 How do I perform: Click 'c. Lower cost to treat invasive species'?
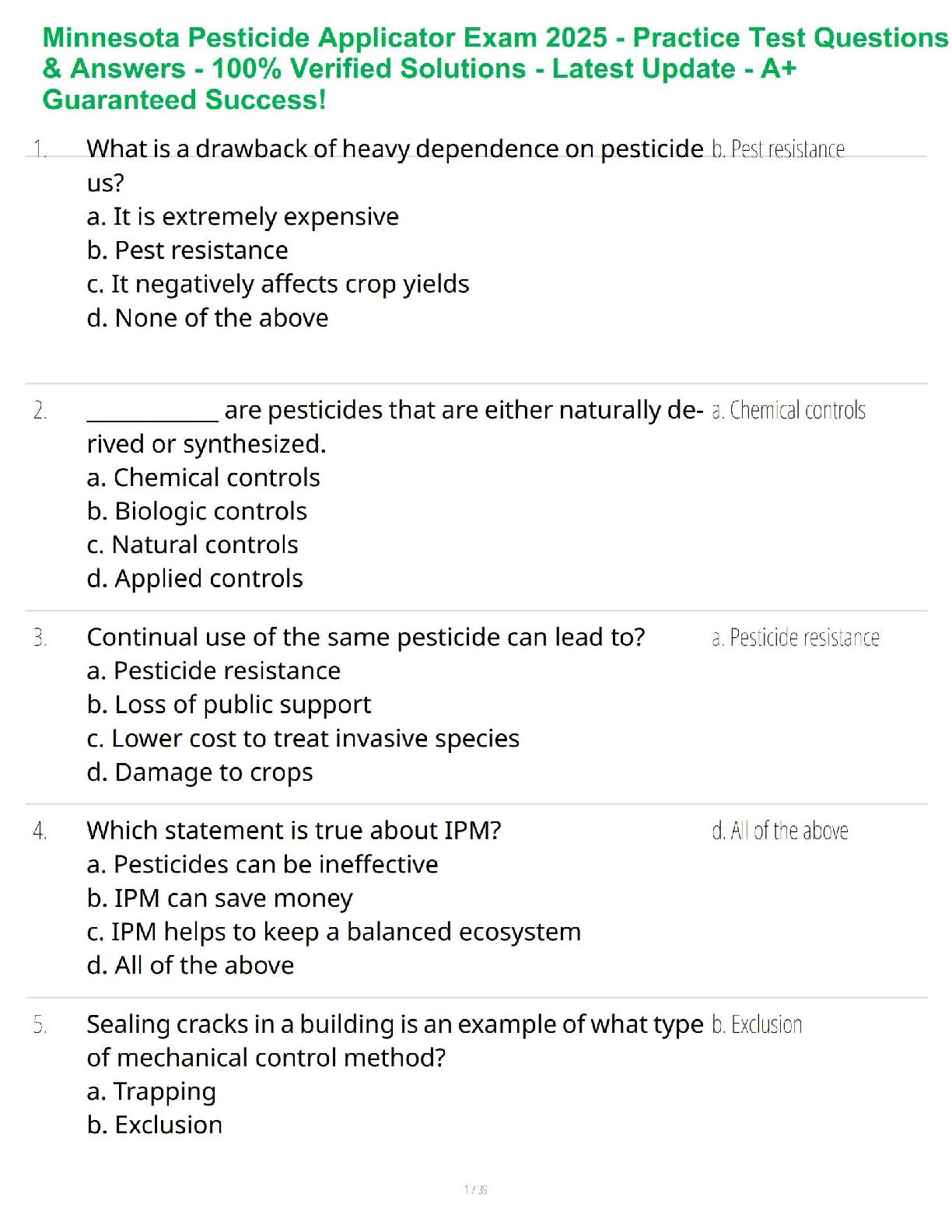303,738
